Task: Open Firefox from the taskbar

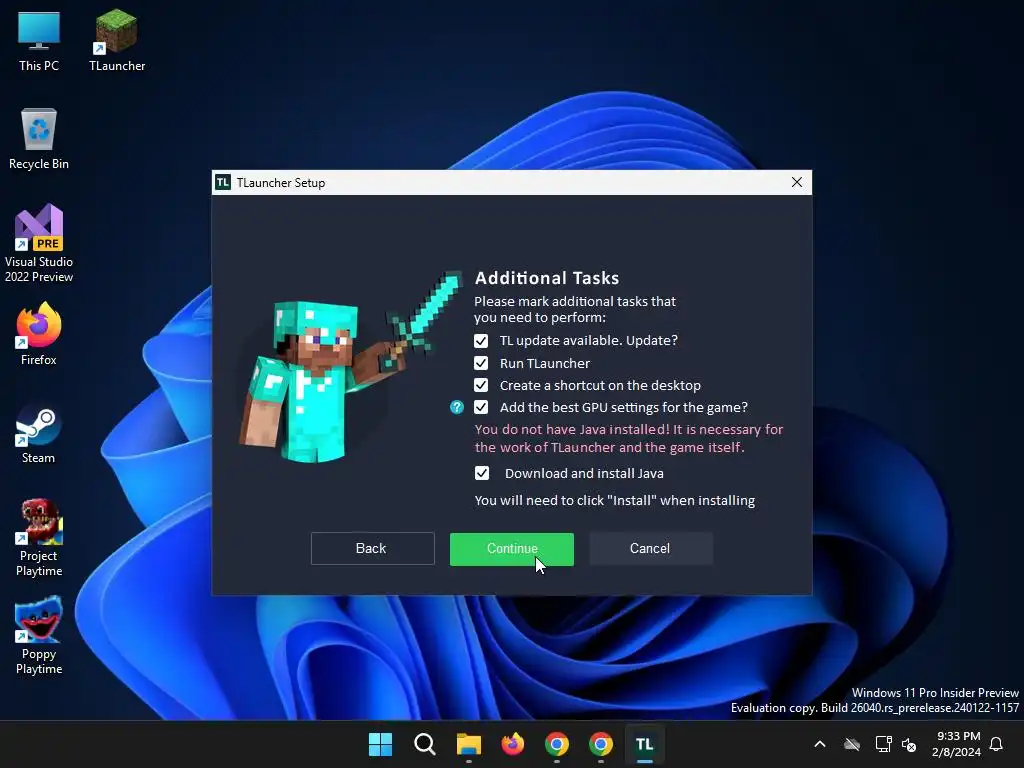Action: point(513,744)
